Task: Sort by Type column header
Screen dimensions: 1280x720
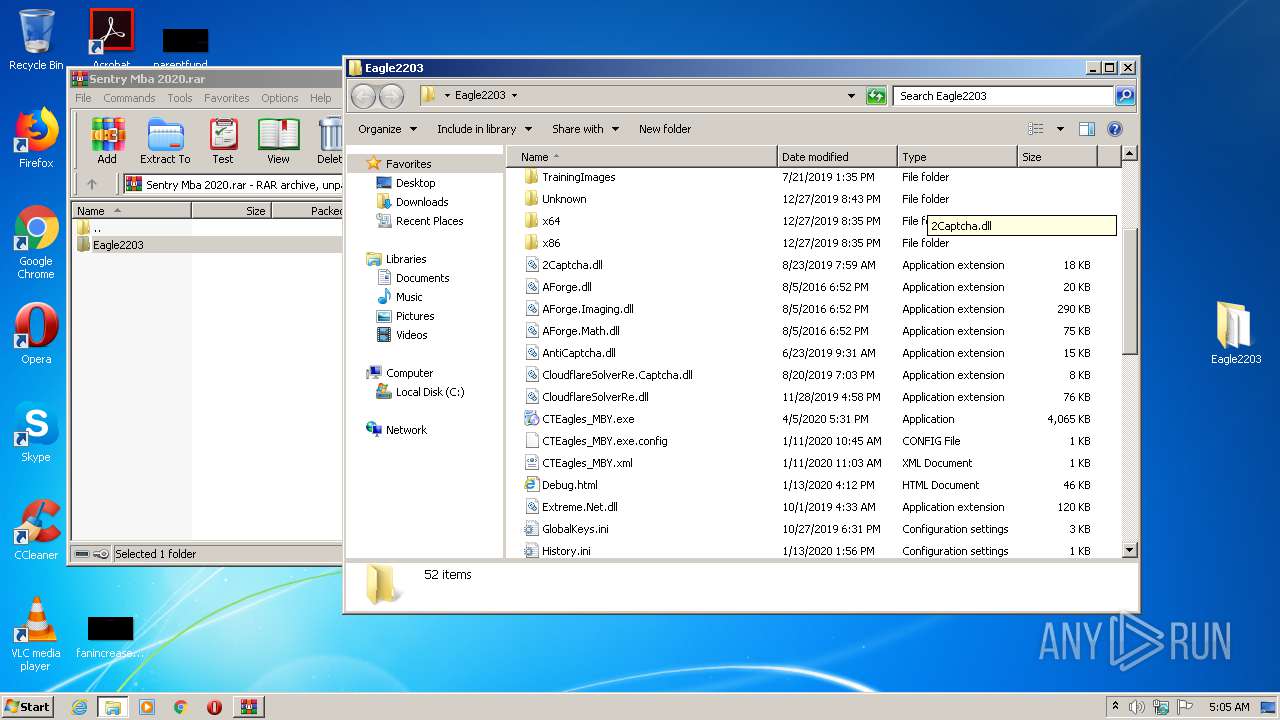Action: click(x=957, y=157)
